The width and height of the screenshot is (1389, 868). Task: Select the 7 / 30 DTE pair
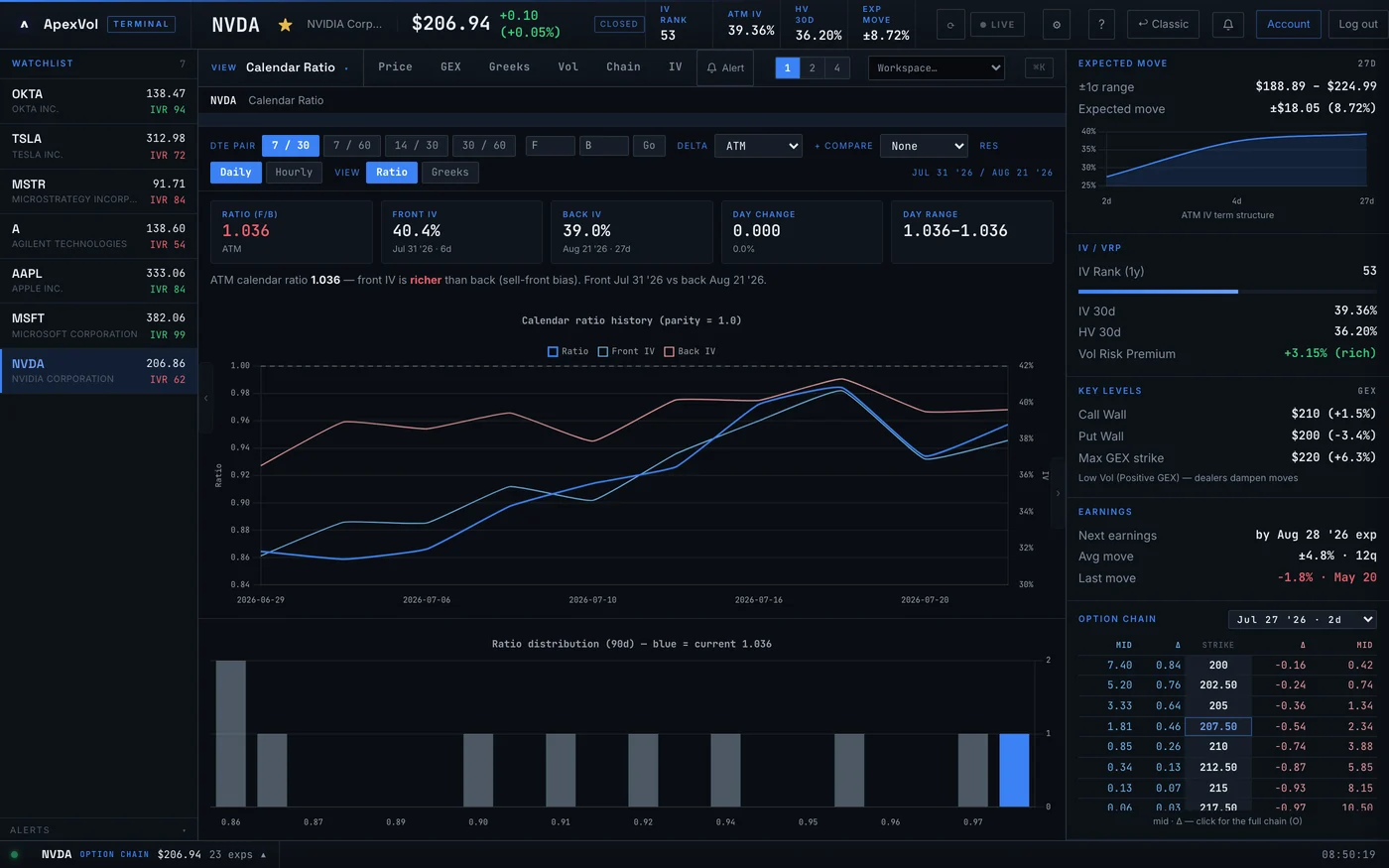pos(291,146)
